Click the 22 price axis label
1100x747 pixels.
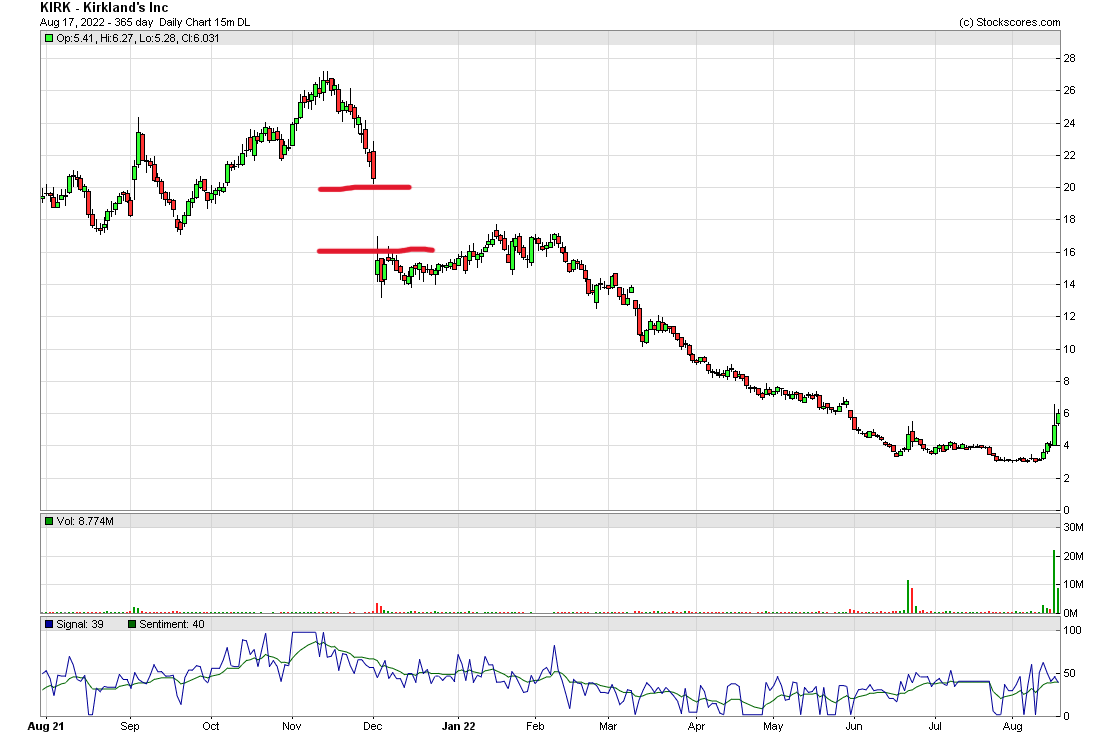(1070, 156)
